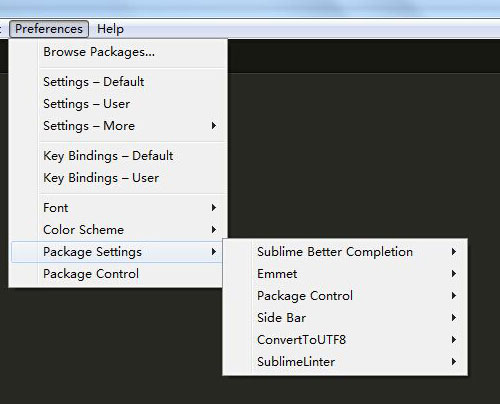Open ConvertToUTF8 package settings
Screen dimensions: 500x404
[345, 340]
